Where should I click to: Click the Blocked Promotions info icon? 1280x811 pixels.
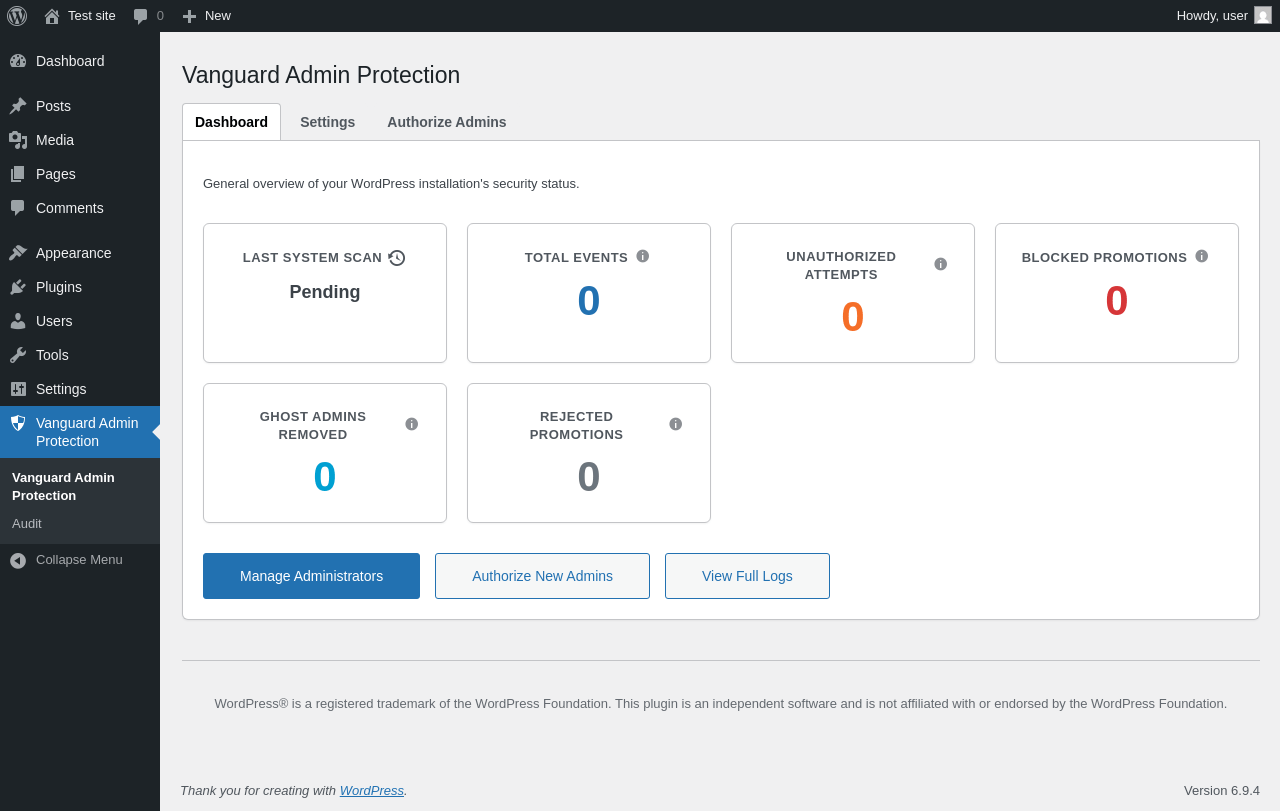1202,256
